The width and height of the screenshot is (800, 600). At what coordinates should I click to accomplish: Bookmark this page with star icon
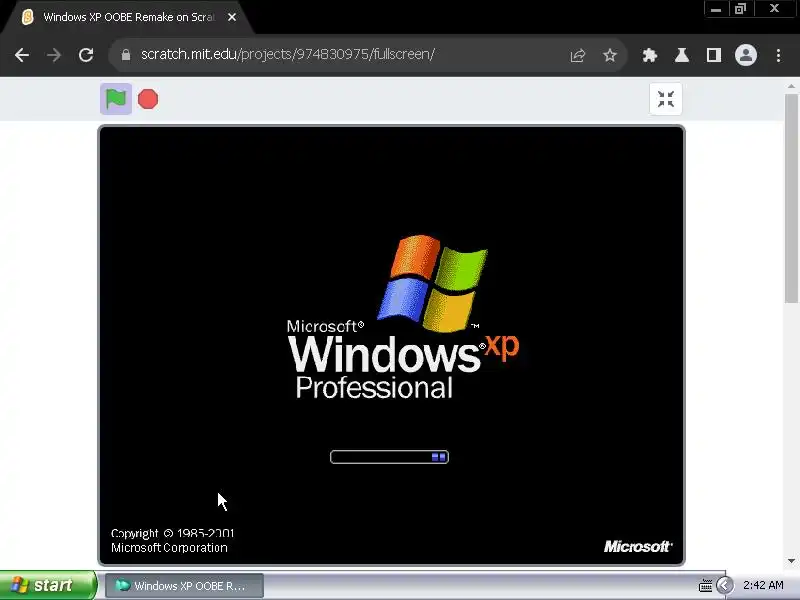point(610,55)
